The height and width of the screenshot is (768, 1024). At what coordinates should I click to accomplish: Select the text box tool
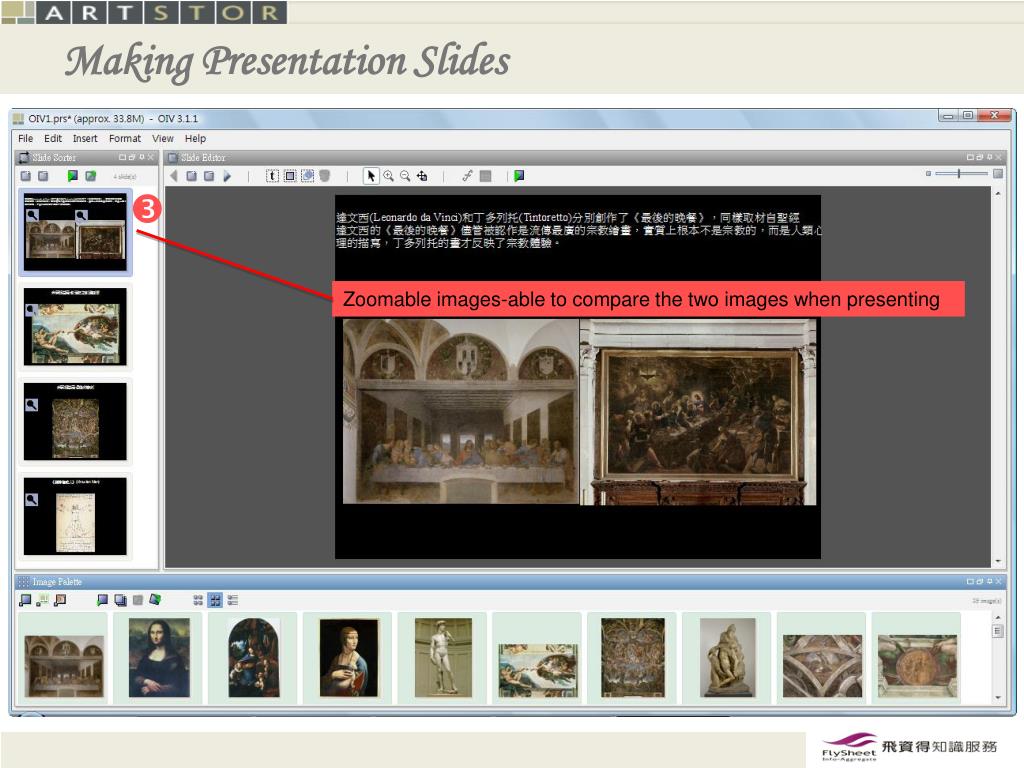click(x=272, y=176)
